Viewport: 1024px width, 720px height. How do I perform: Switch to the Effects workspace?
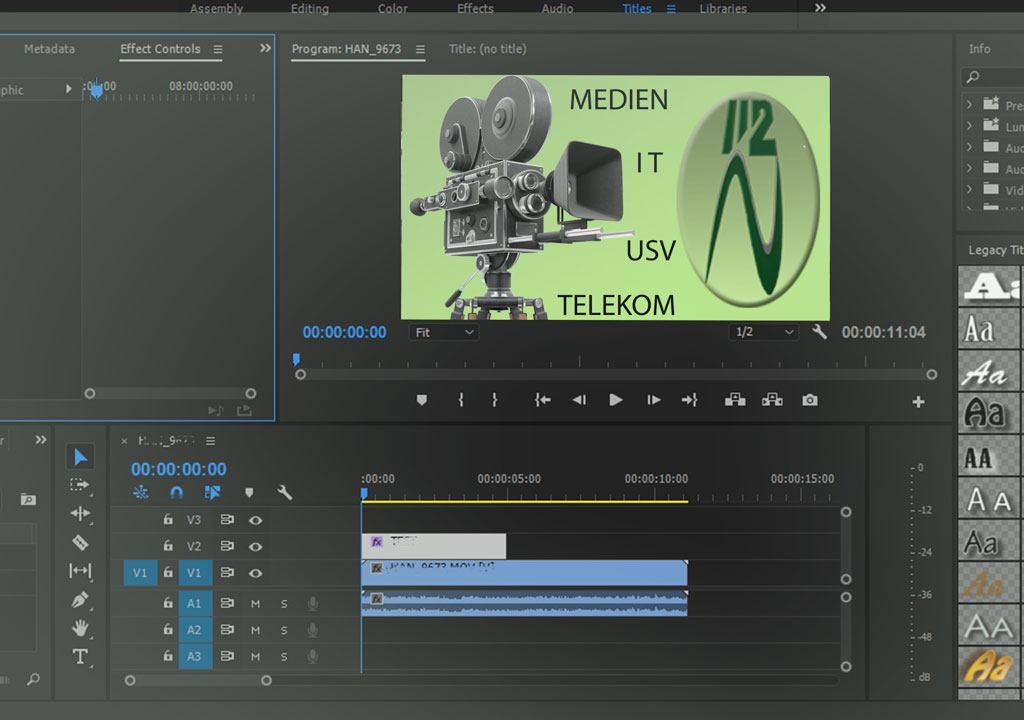[475, 8]
